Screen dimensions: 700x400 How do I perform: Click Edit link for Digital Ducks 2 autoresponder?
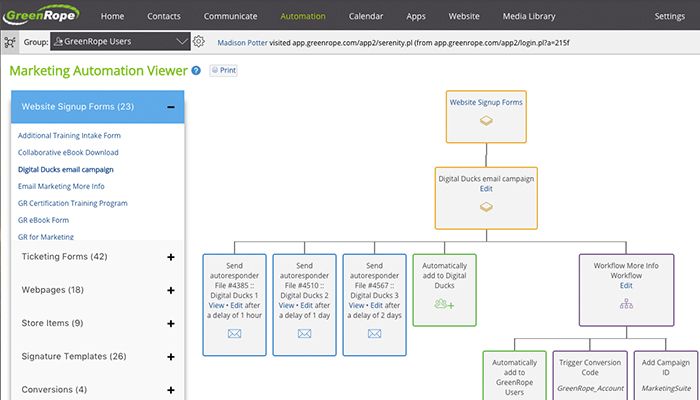click(307, 305)
